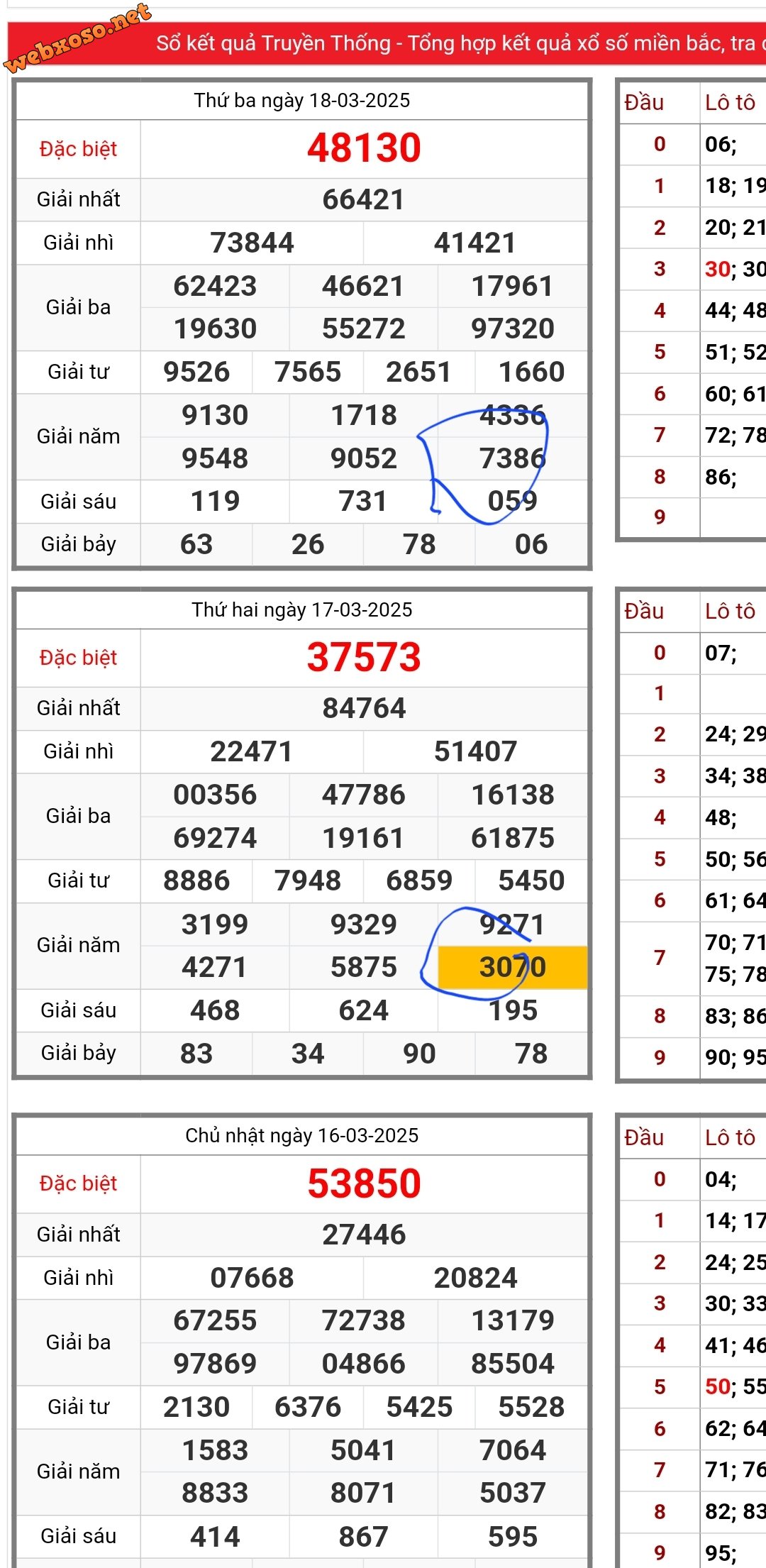This screenshot has height=1568, width=766.
Task: Click fourth prize number 8886
Action: click(196, 880)
